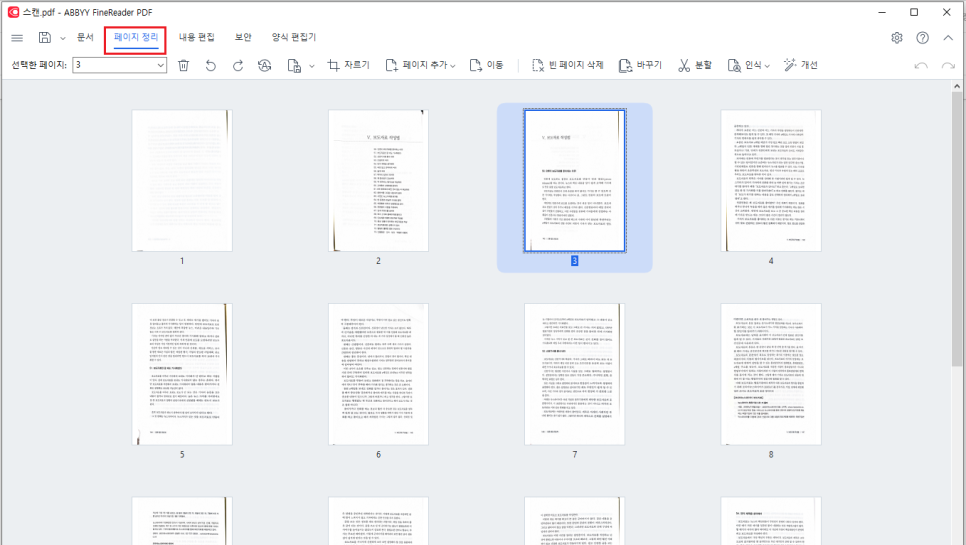Open the help question mark icon
Image resolution: width=966 pixels, height=545 pixels.
coord(922,38)
